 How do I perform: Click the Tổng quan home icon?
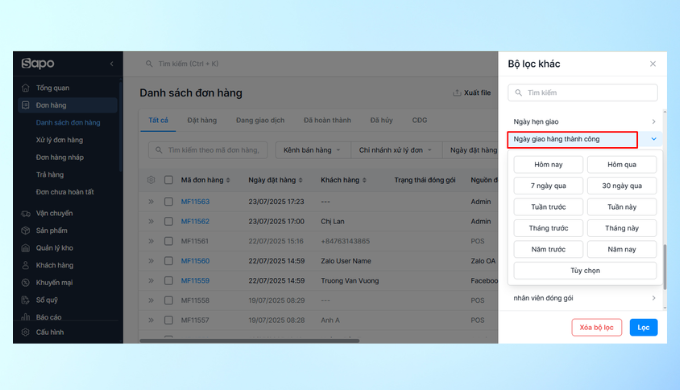point(26,88)
